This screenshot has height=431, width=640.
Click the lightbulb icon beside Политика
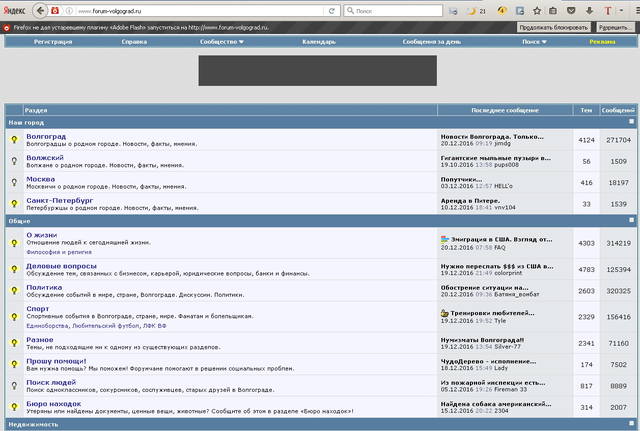pos(14,290)
